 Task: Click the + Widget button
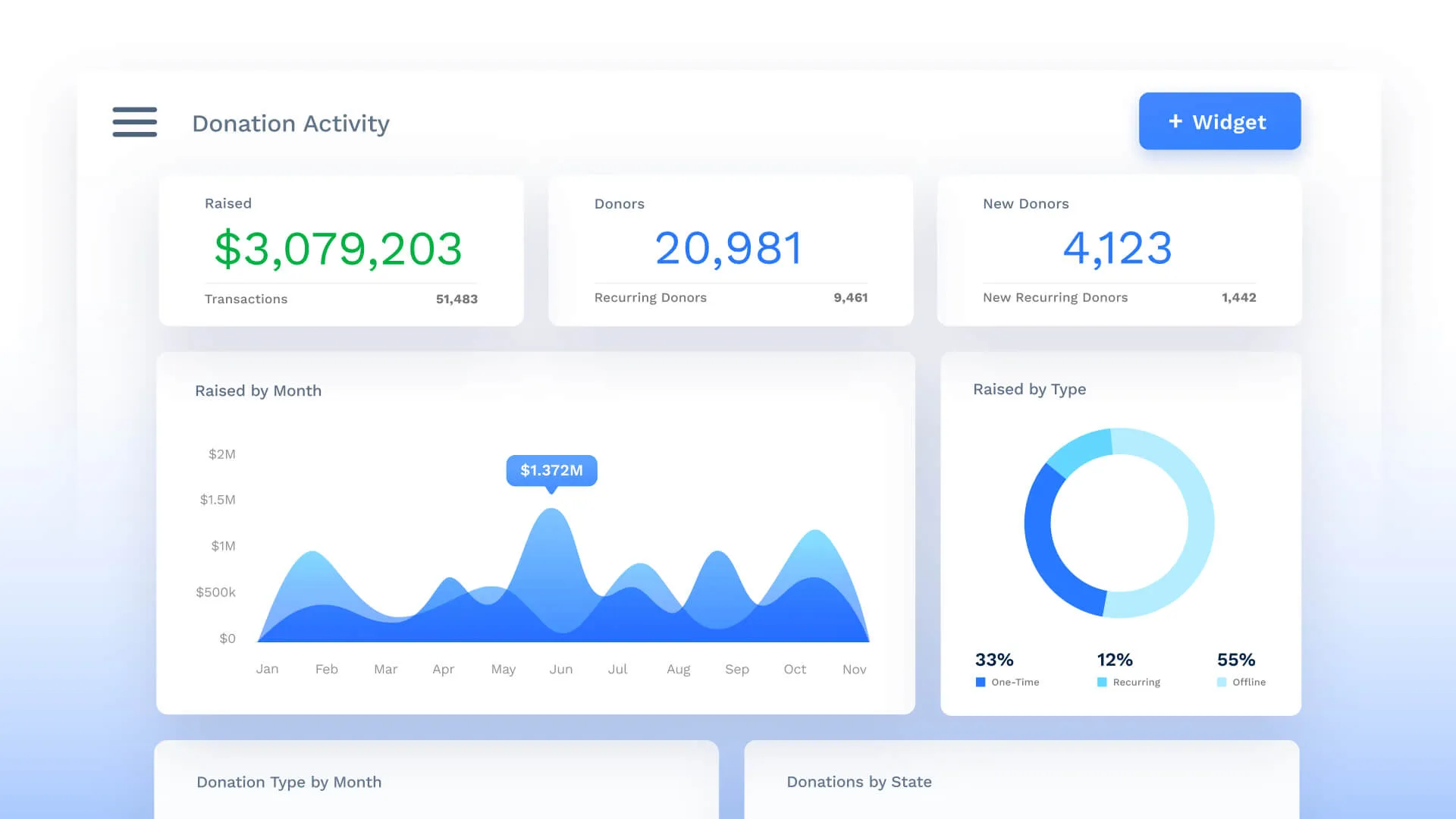[x=1219, y=121]
